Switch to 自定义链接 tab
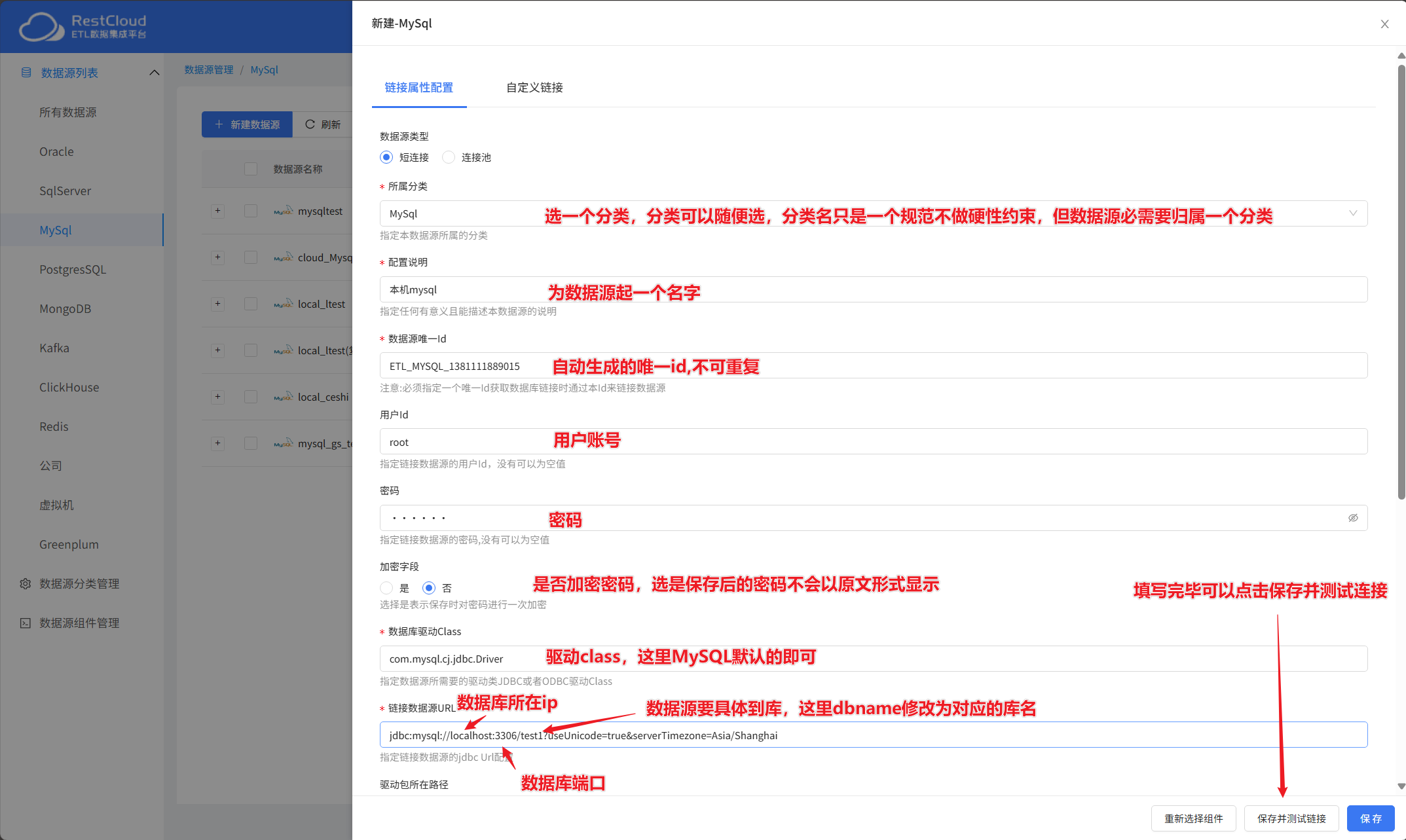The image size is (1406, 840). [x=534, y=88]
